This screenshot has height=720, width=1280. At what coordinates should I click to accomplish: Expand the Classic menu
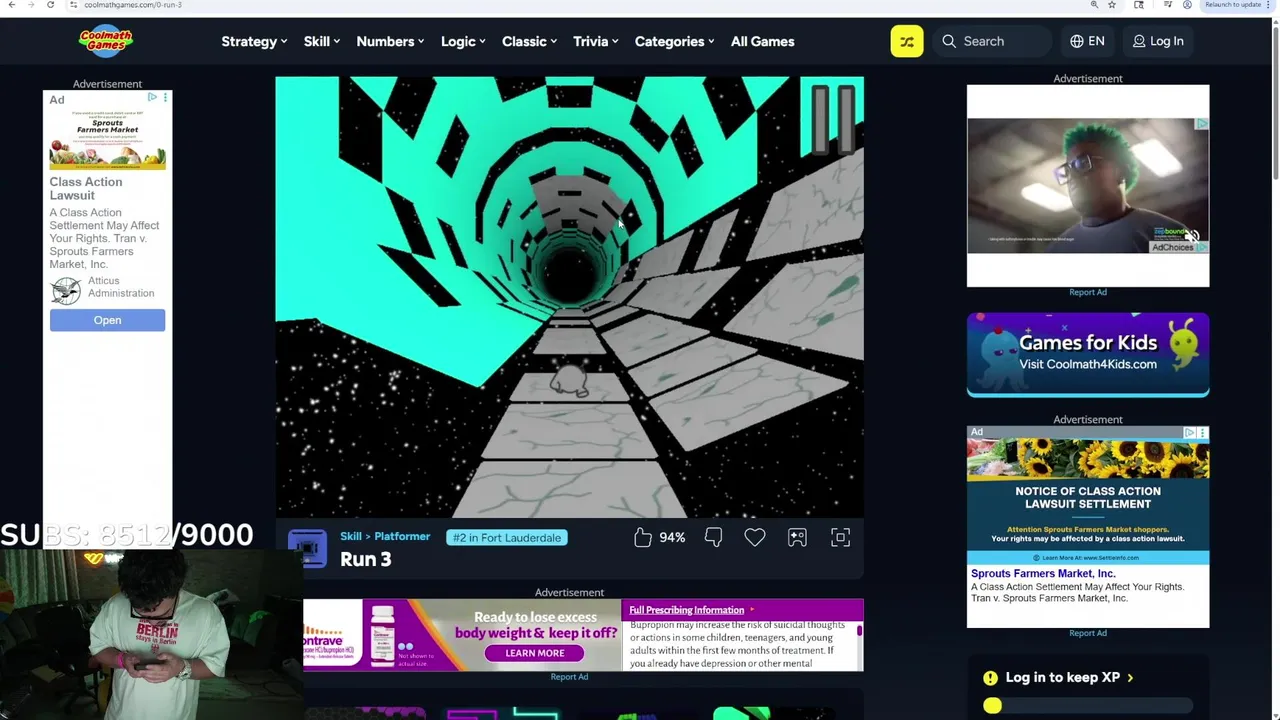click(529, 41)
